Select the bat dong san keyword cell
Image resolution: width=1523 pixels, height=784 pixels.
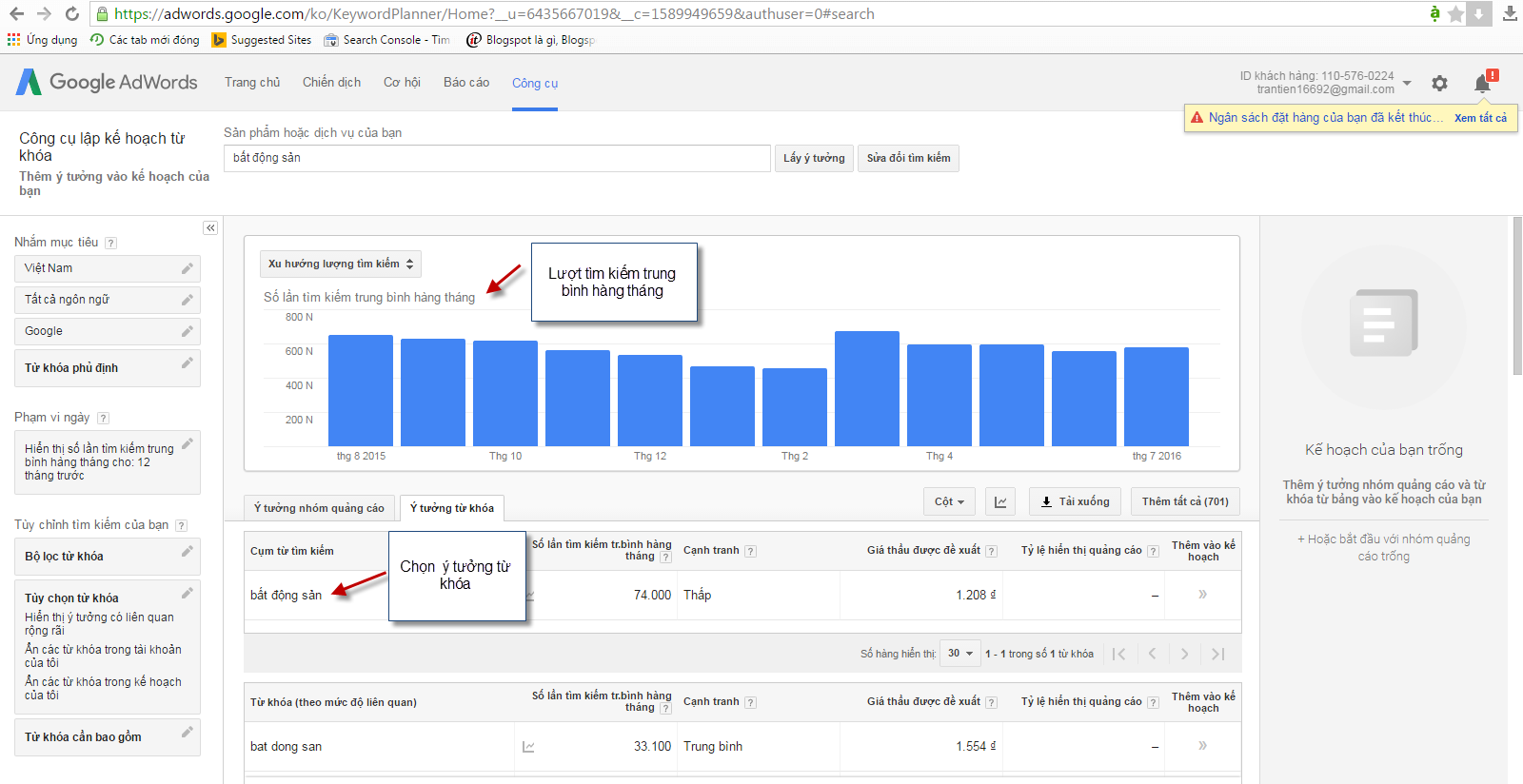point(286,747)
